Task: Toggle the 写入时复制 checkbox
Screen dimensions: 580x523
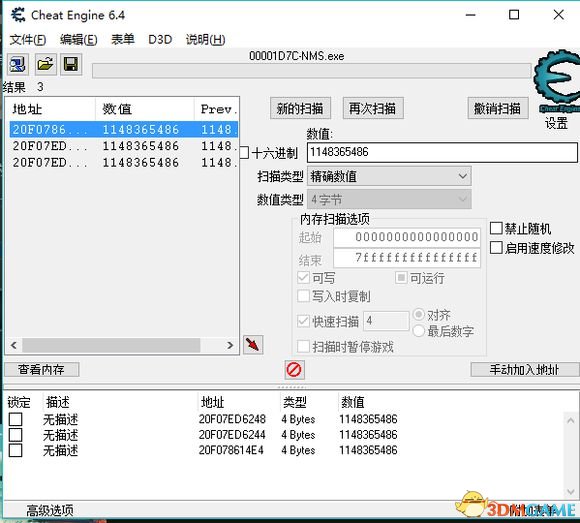Action: coord(303,296)
